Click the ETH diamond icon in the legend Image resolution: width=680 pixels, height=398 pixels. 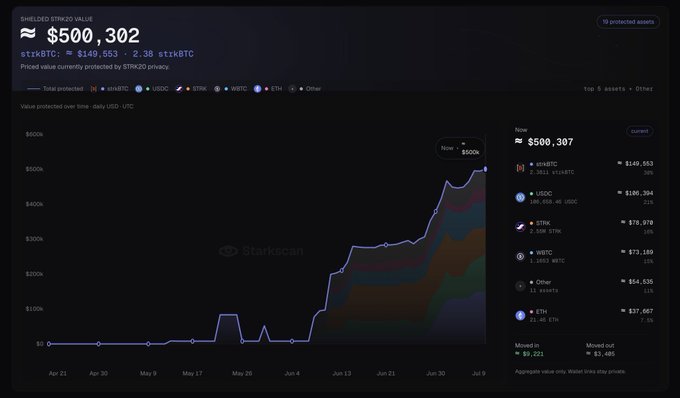click(257, 89)
